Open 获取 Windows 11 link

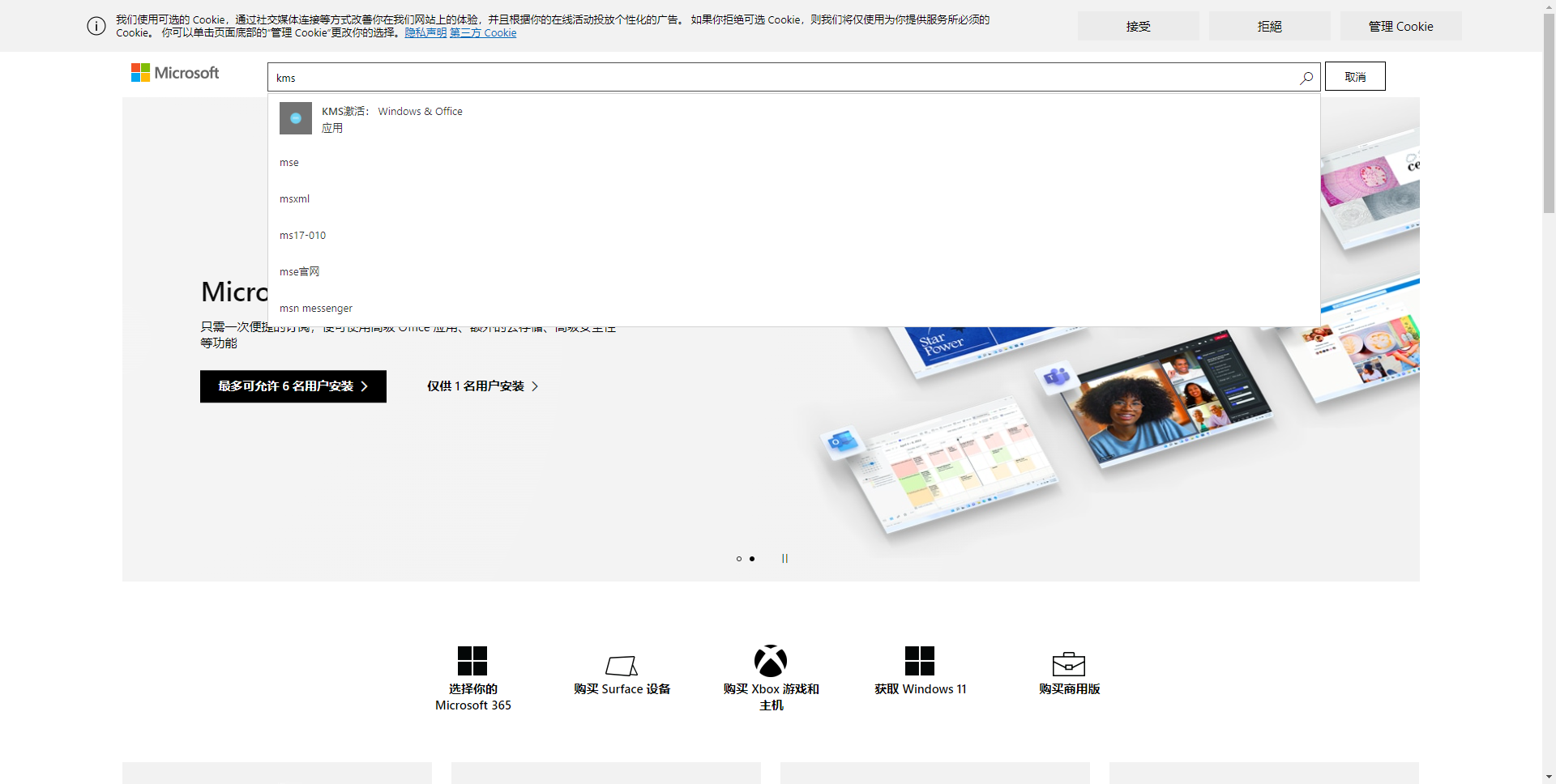920,689
